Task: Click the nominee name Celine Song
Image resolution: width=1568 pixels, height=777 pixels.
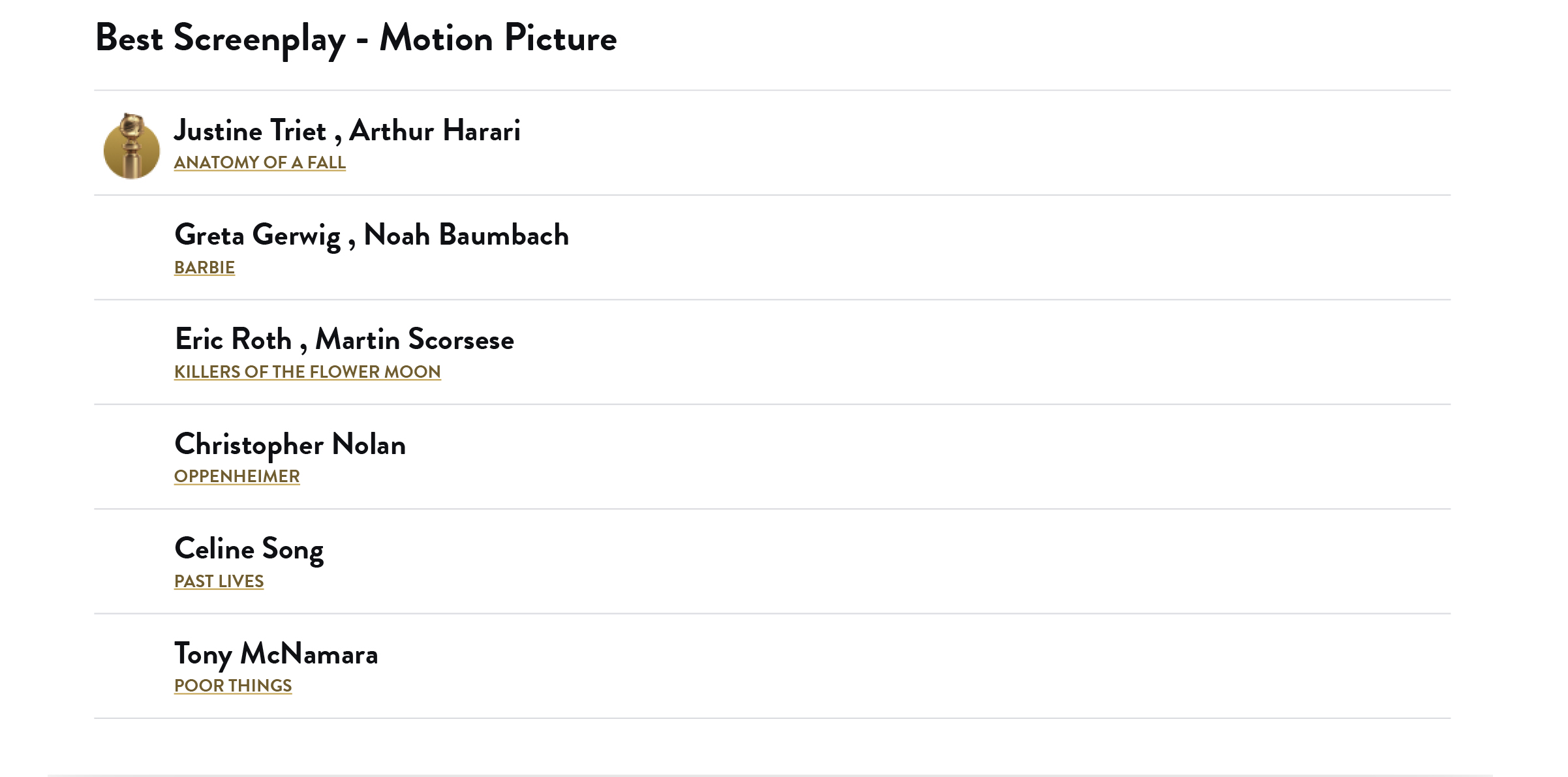Action: click(249, 549)
